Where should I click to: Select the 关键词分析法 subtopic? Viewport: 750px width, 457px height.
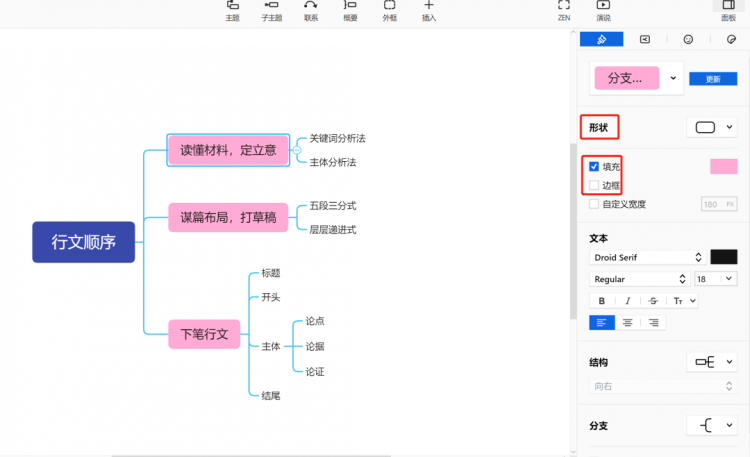tap(337, 138)
